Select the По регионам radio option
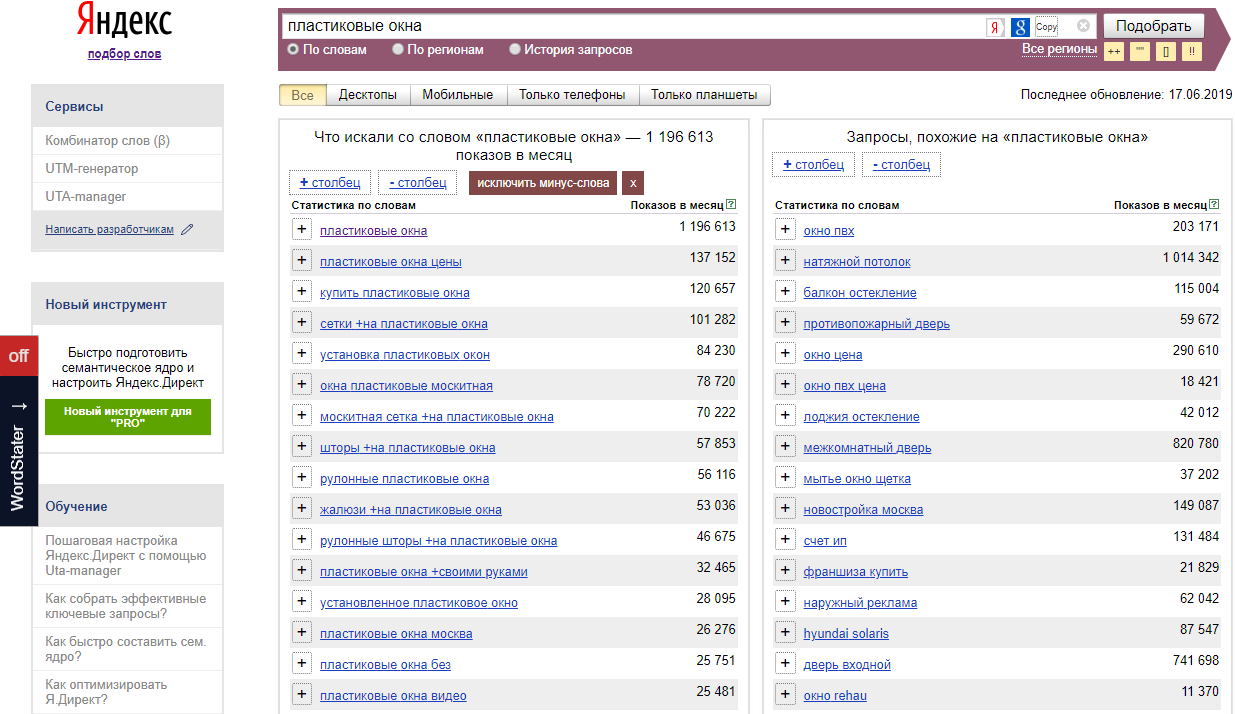 point(398,49)
